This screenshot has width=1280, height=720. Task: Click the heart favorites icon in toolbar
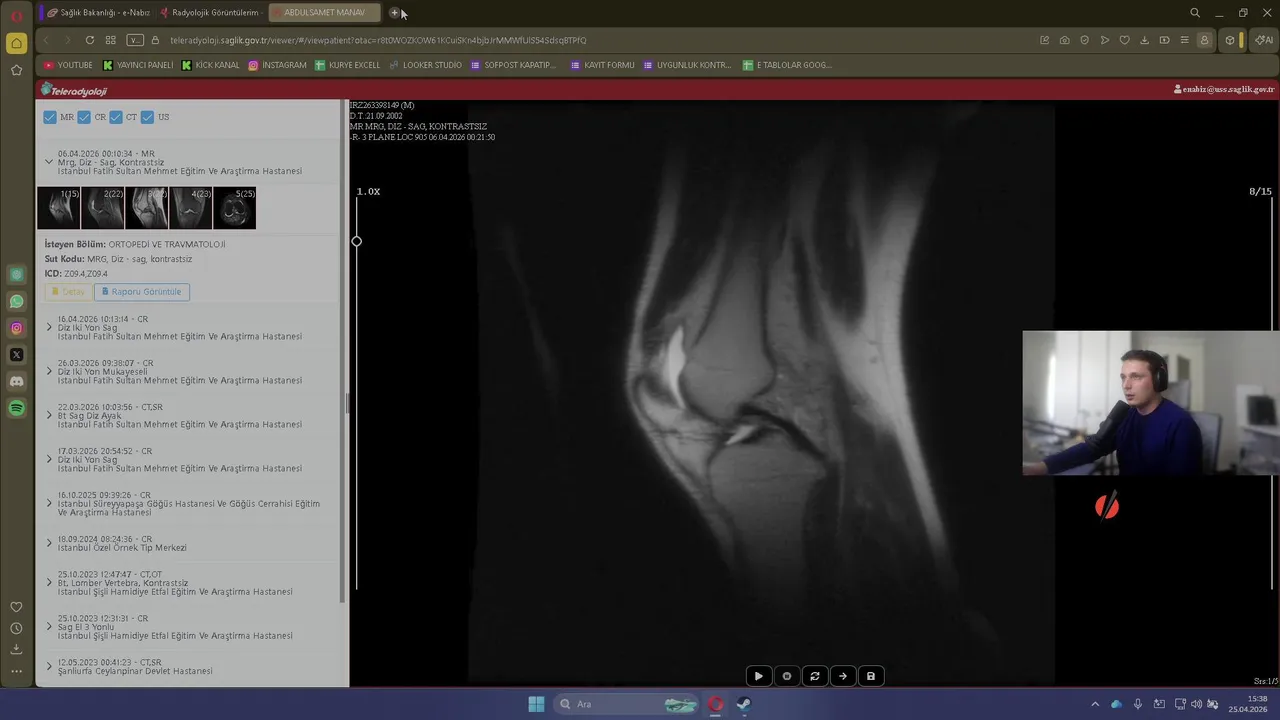coord(1124,40)
